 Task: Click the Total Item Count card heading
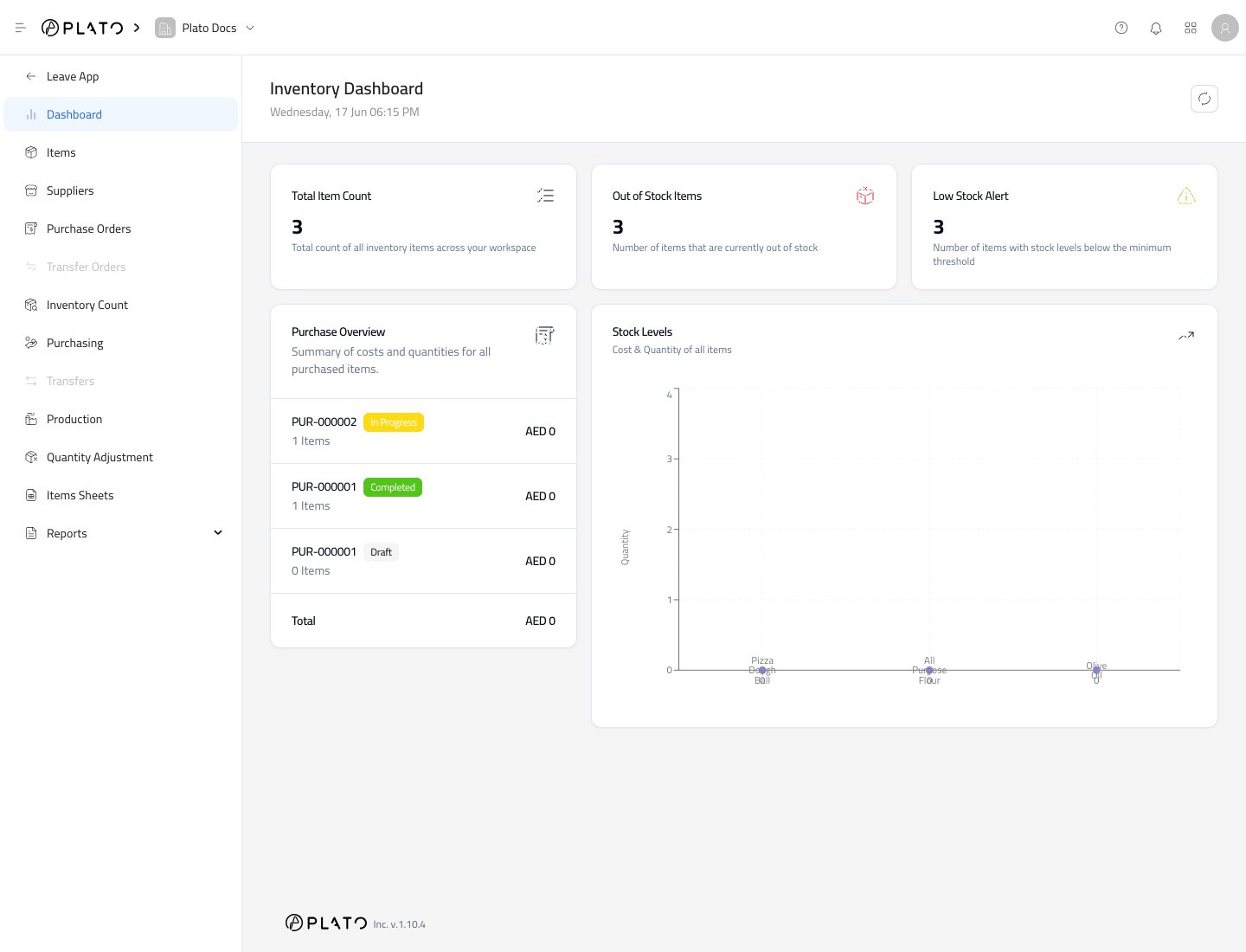pos(331,196)
